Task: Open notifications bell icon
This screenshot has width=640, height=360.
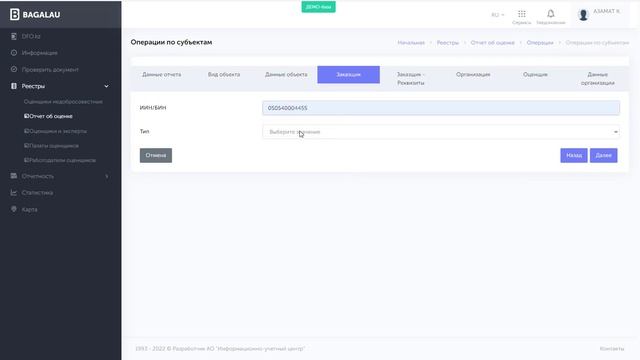Action: pos(551,14)
